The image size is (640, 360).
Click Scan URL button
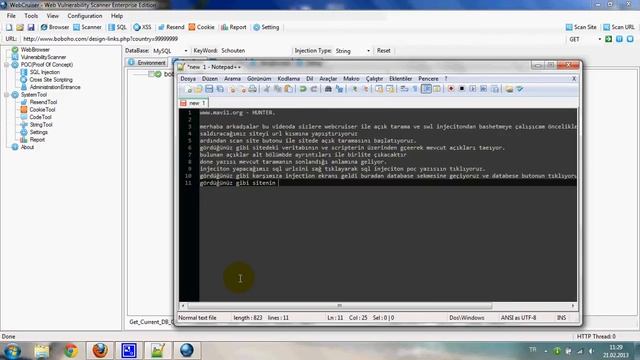(x=619, y=27)
